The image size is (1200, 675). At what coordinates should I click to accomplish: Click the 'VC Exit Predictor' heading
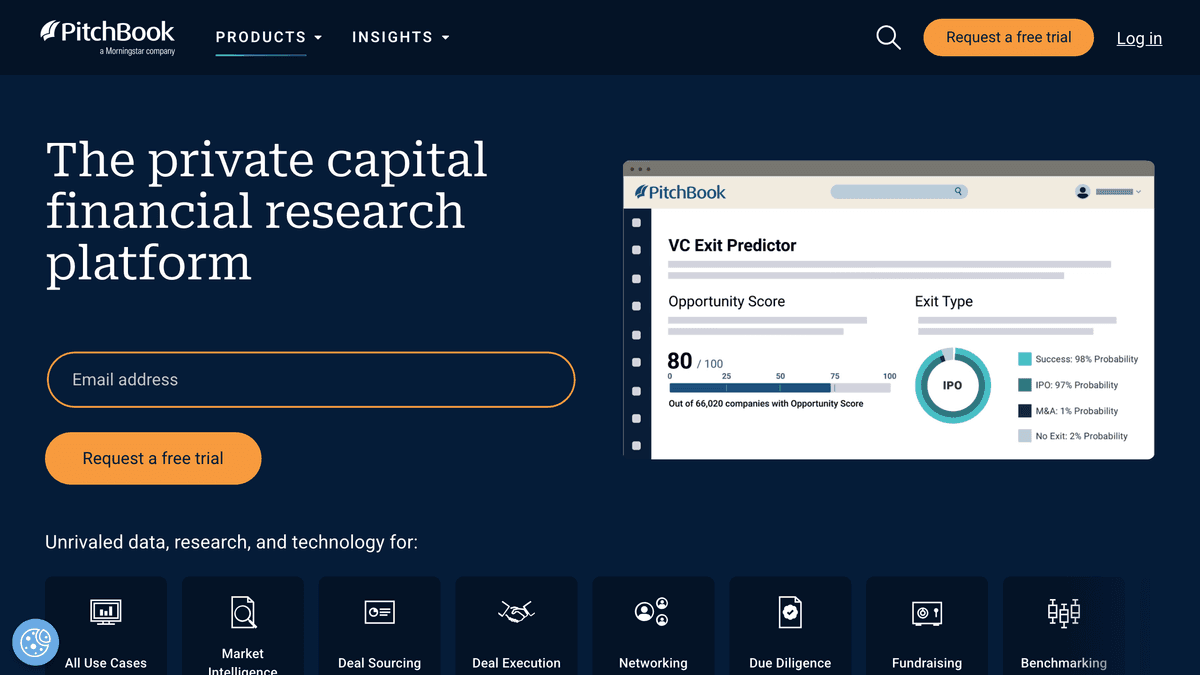[732, 245]
